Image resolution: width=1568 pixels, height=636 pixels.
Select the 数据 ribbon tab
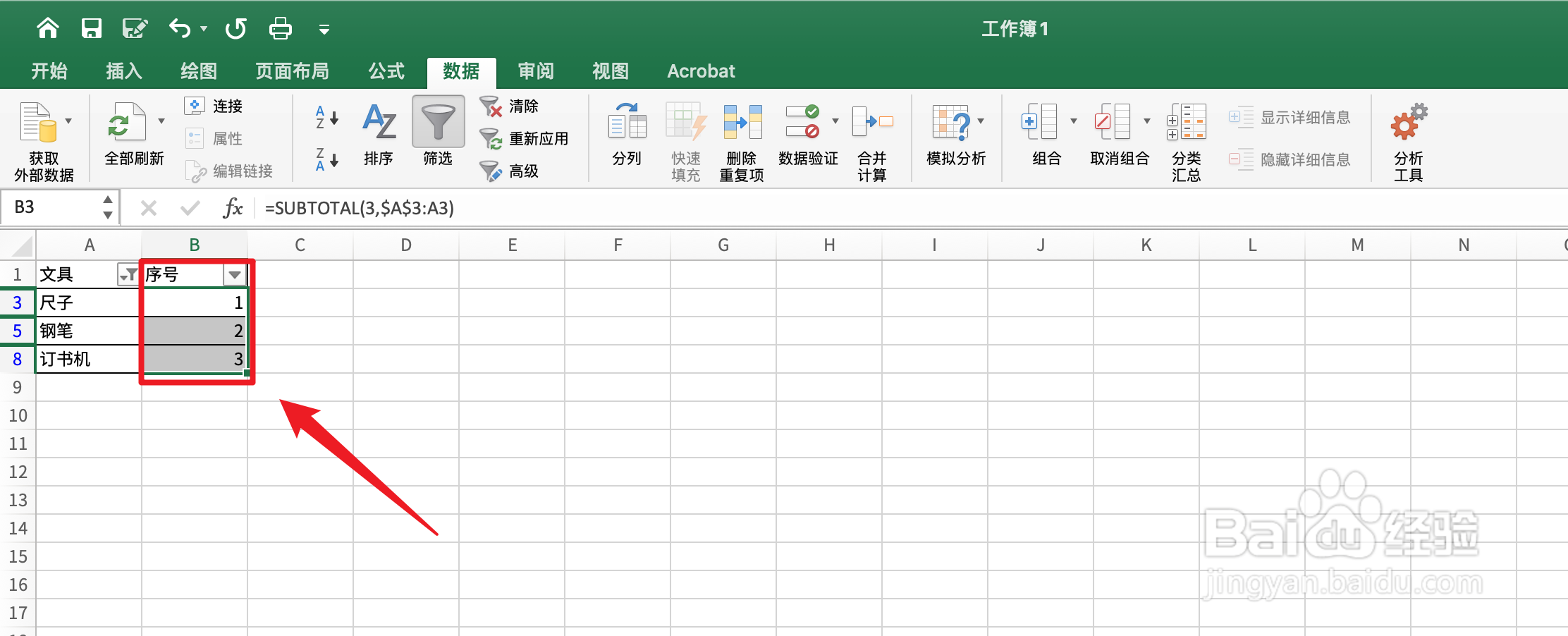point(461,71)
